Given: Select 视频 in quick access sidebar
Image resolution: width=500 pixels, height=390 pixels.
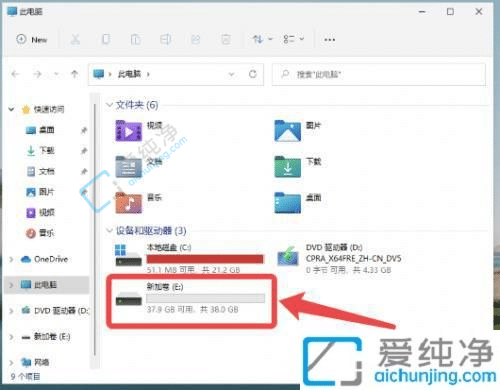Looking at the screenshot, I should point(47,212).
